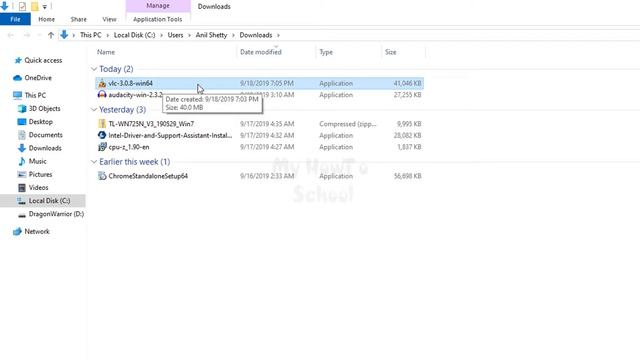Click Downloads breadcrumb segment

pyautogui.click(x=256, y=35)
